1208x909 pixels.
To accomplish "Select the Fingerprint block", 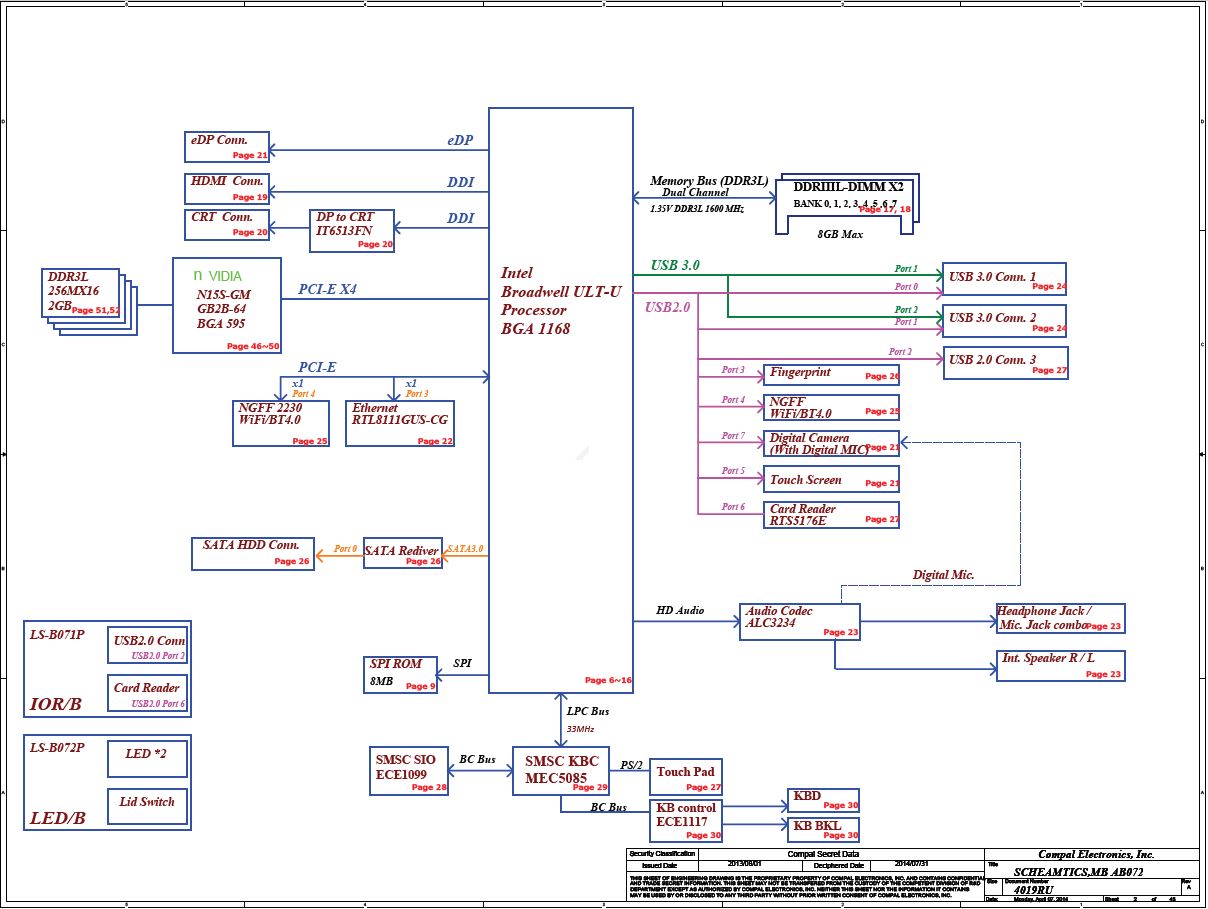I will tap(830, 374).
